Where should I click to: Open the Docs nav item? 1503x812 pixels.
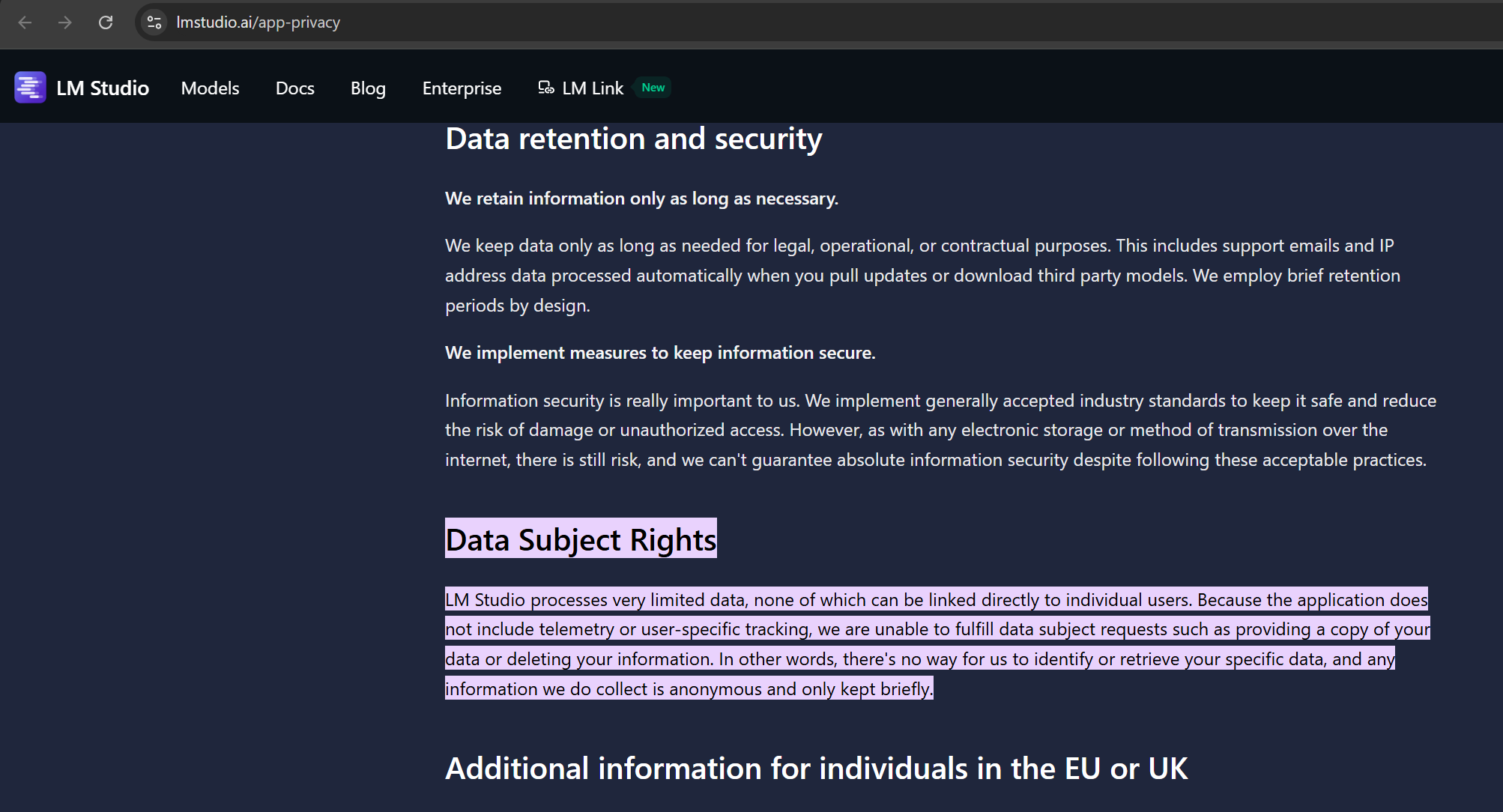295,88
